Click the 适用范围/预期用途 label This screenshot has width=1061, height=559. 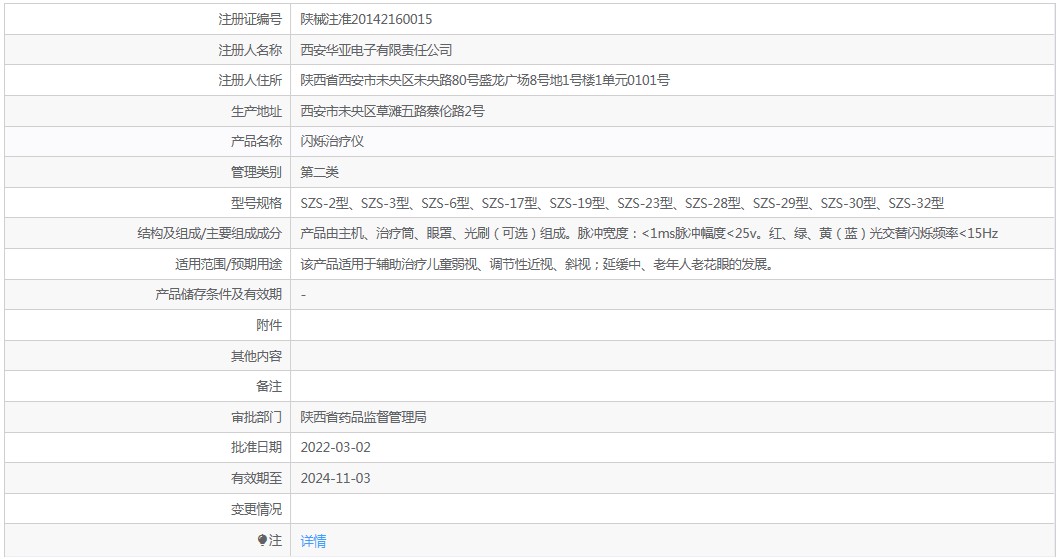pos(229,264)
